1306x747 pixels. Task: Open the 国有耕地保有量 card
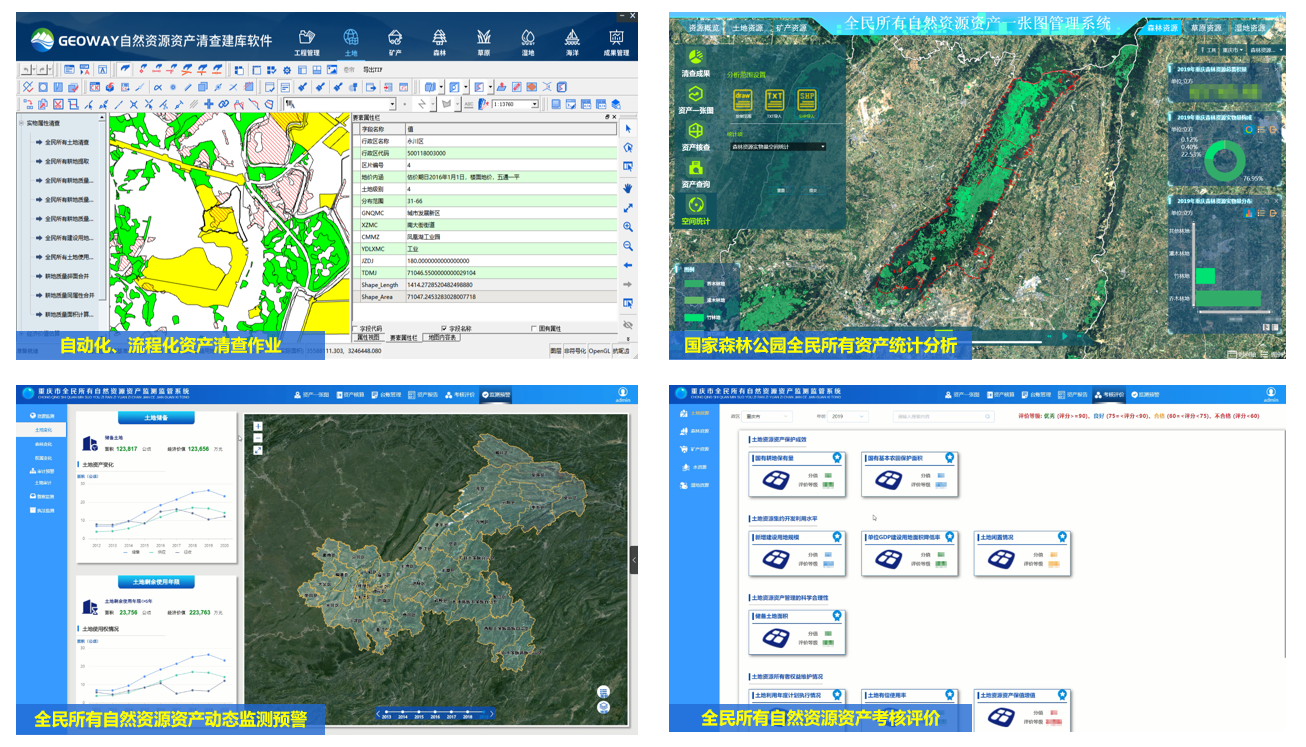coord(797,473)
